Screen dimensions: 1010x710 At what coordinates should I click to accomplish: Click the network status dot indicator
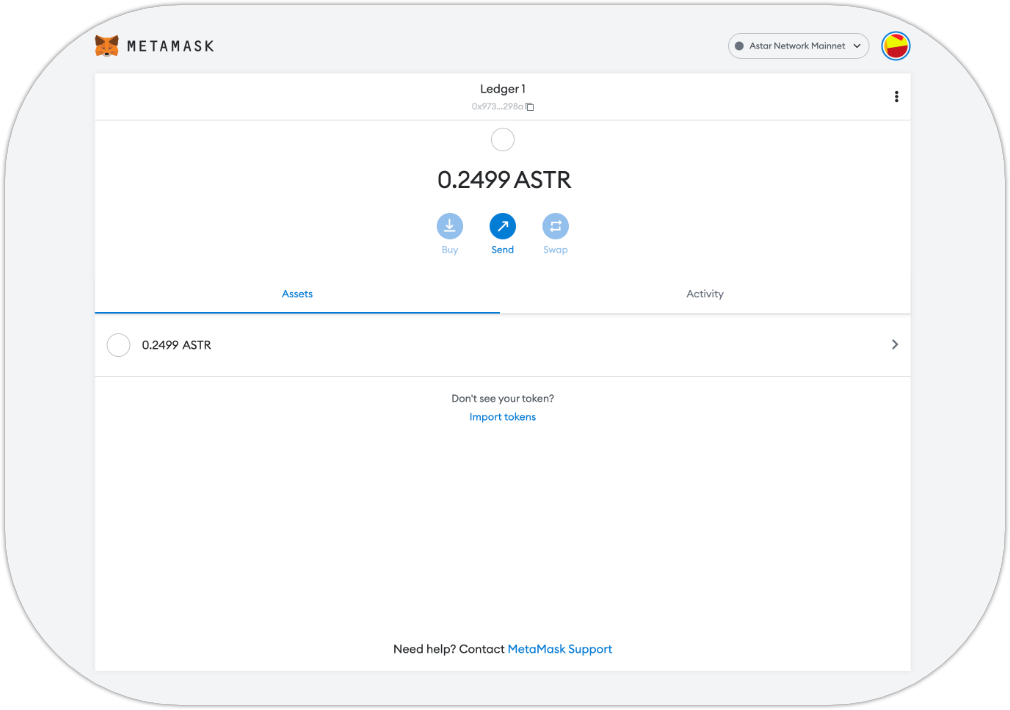(x=739, y=46)
